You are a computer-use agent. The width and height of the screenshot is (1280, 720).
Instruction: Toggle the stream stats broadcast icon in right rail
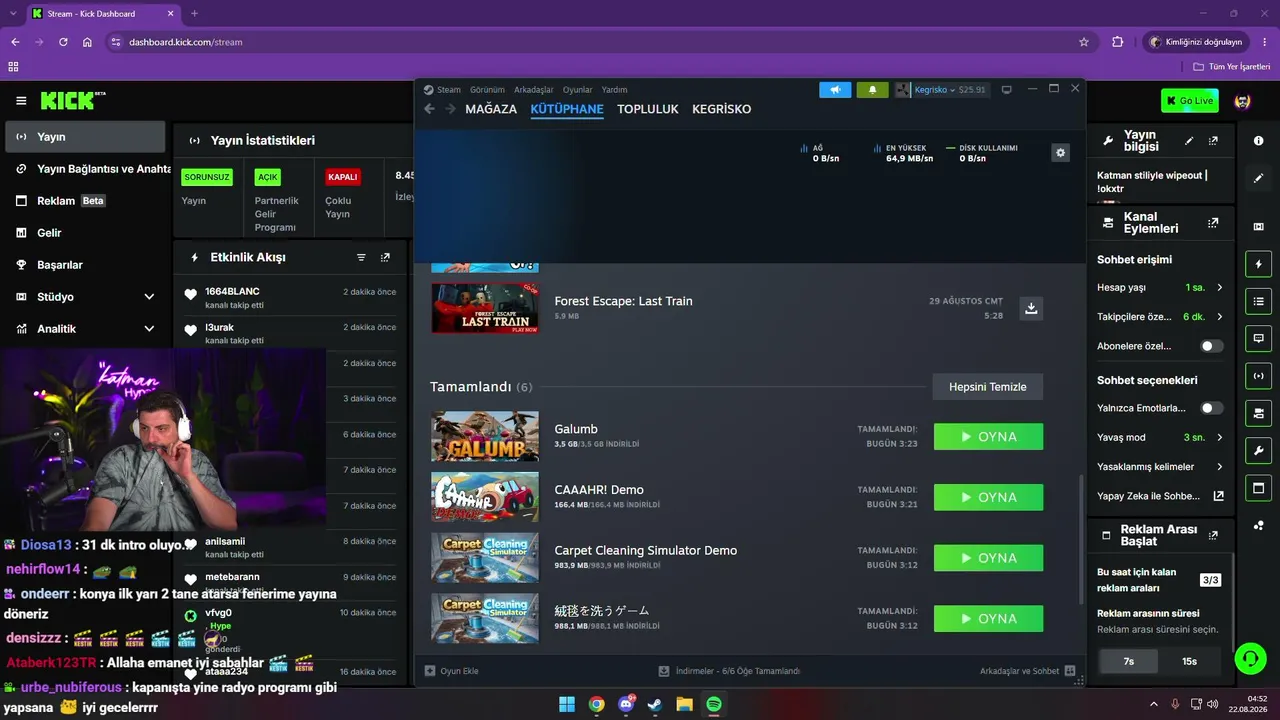pyautogui.click(x=1258, y=376)
